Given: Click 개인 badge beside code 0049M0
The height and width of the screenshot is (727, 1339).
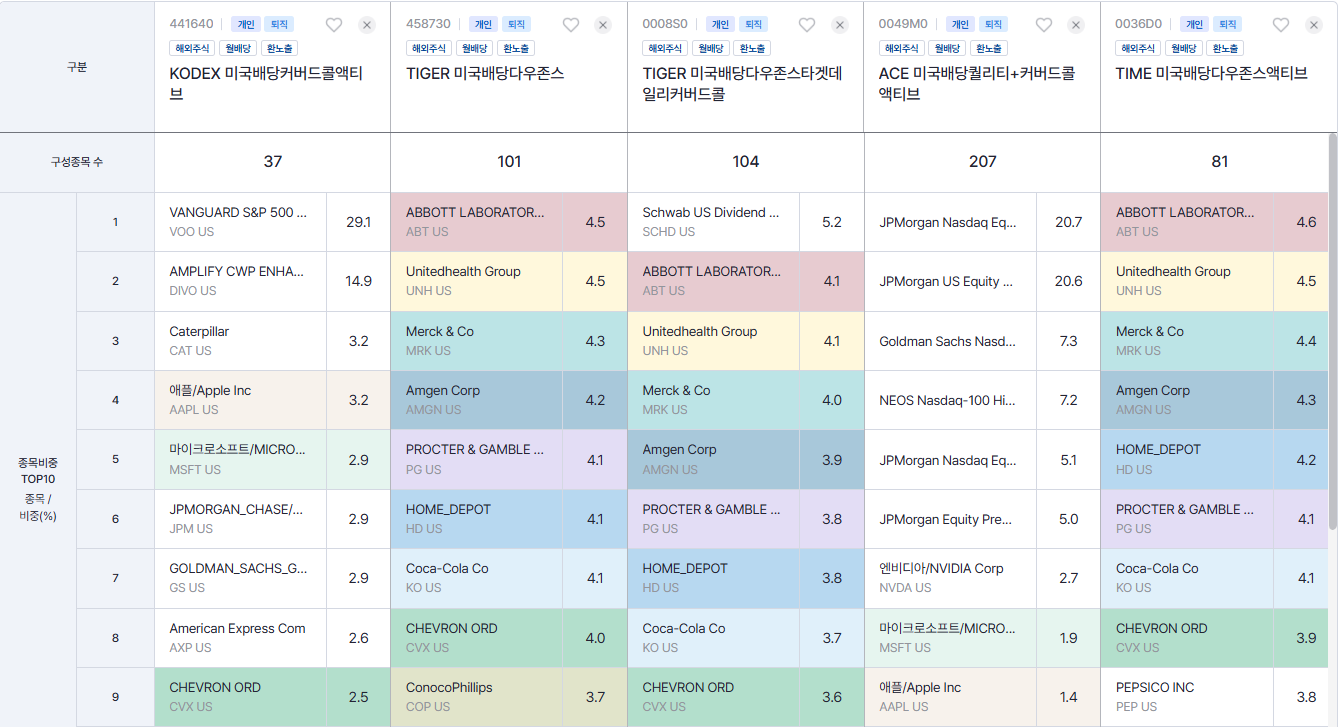Looking at the screenshot, I should [958, 24].
